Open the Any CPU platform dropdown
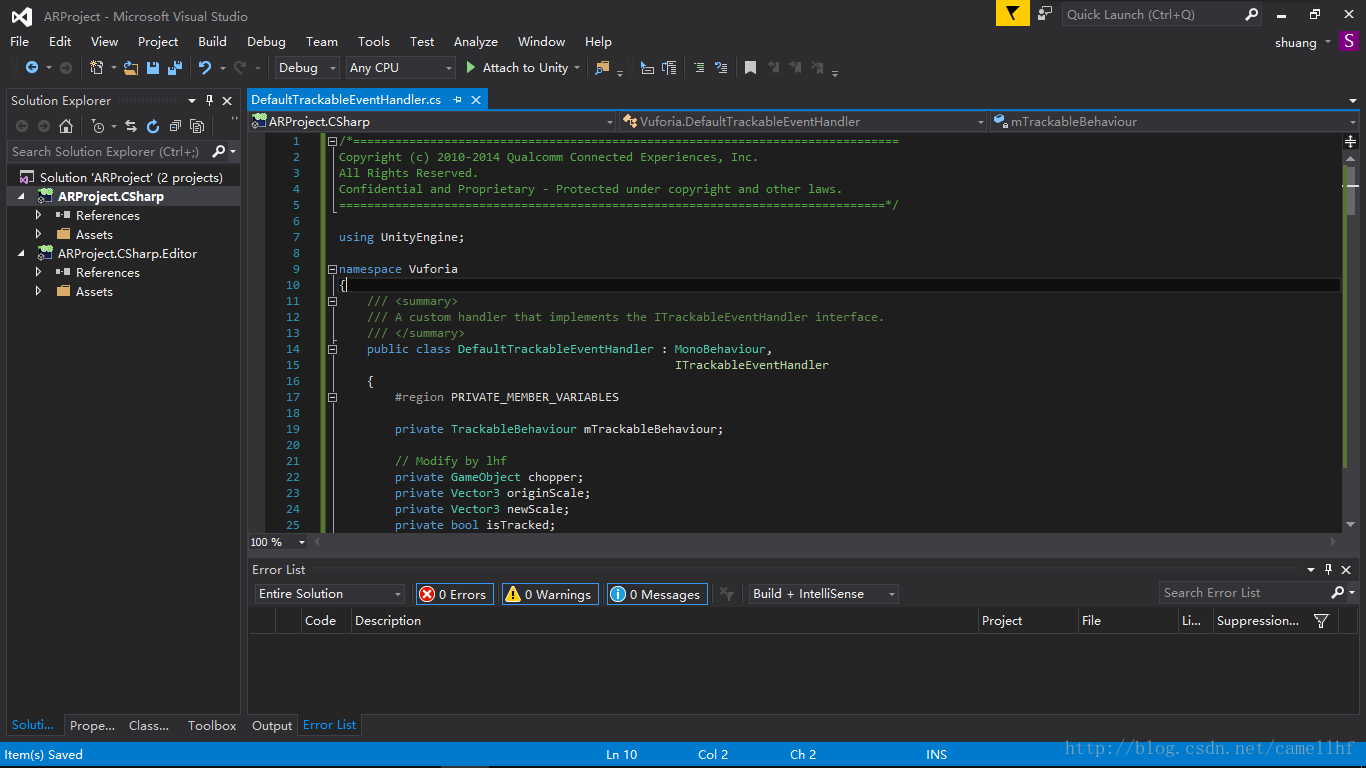This screenshot has width=1366, height=768. (x=401, y=68)
